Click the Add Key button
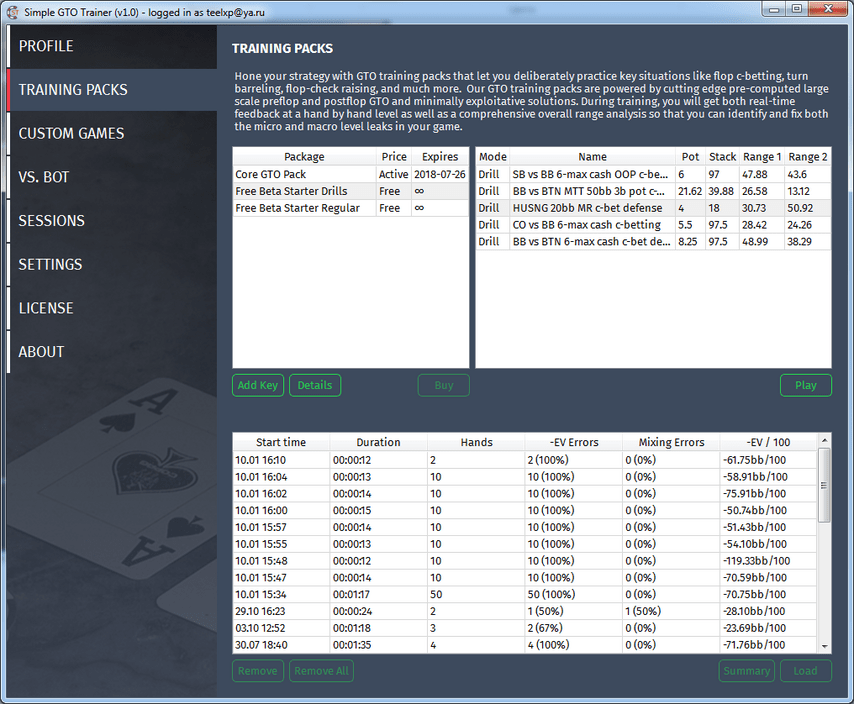 [x=258, y=385]
